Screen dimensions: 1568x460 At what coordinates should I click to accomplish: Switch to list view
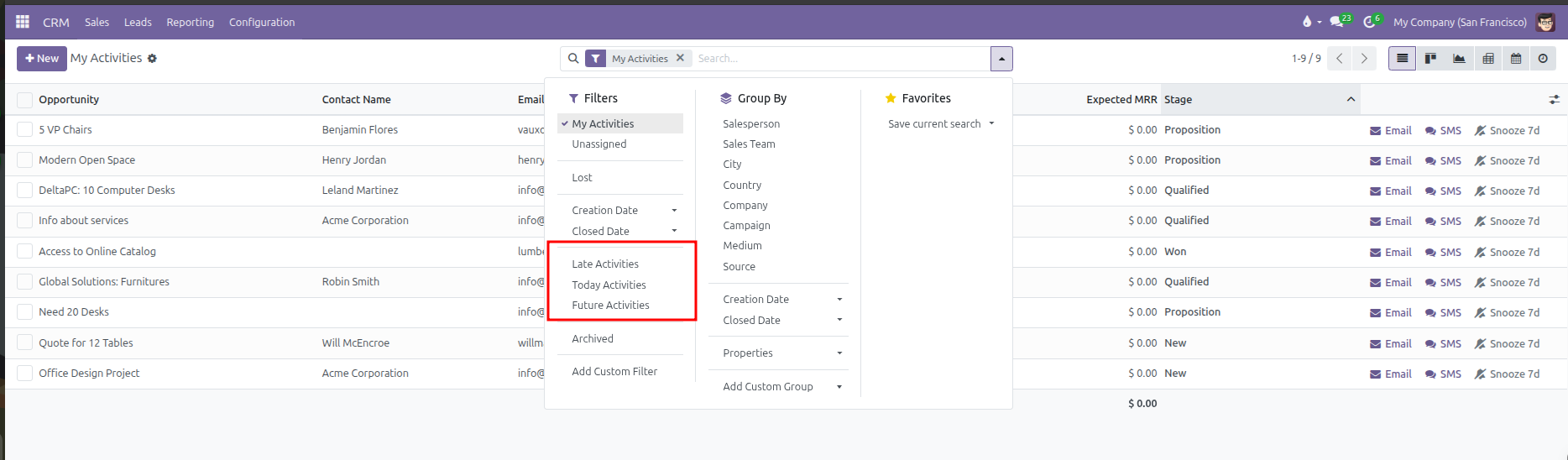point(1402,59)
